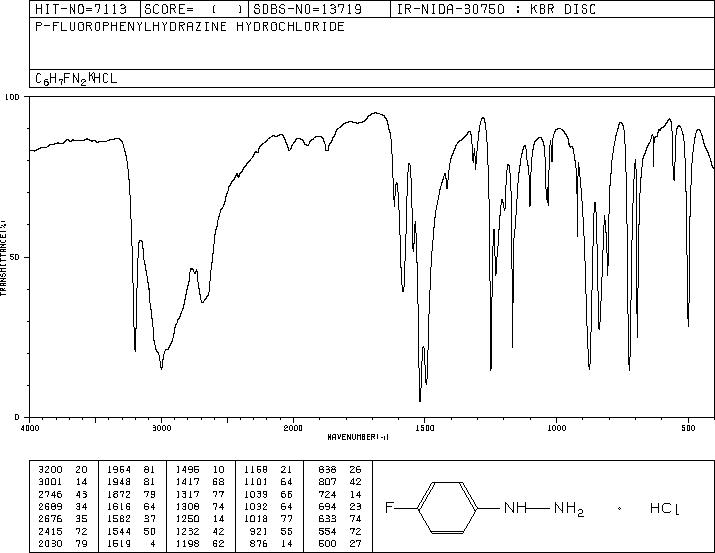Select the IR-NIDA-30750 : KBR DISC label

[497, 9]
